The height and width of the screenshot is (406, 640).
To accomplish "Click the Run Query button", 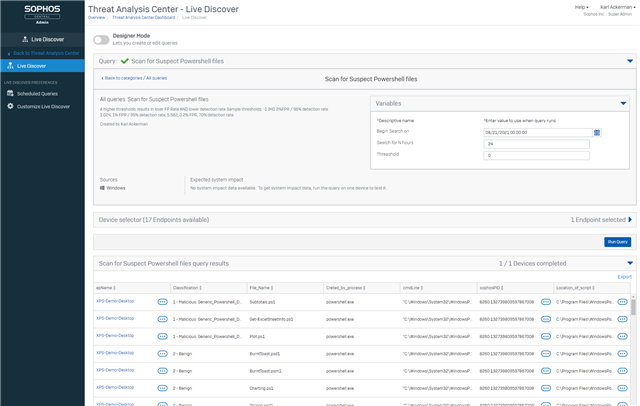I will pyautogui.click(x=618, y=242).
